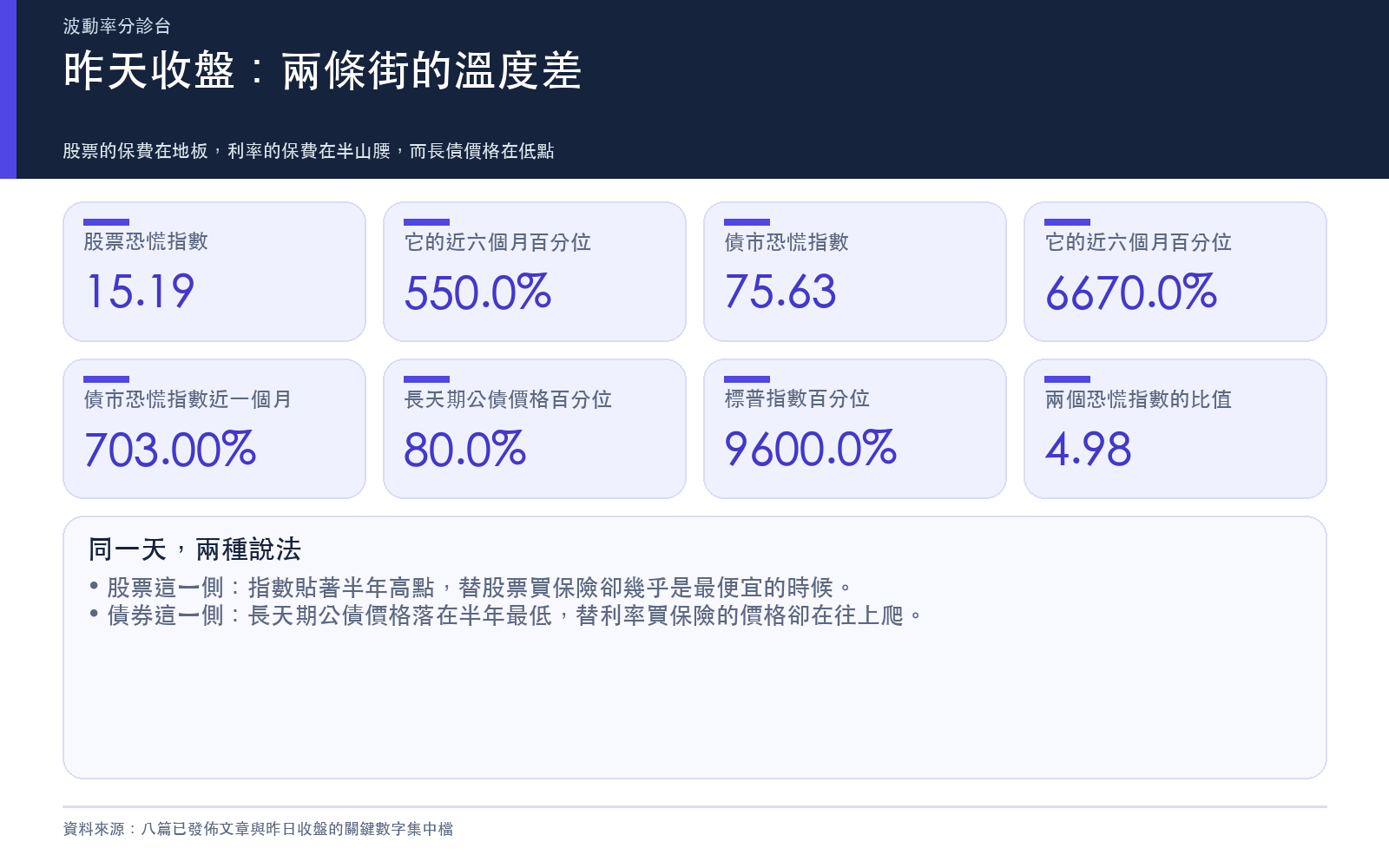Select the value "75.63"

click(x=780, y=292)
